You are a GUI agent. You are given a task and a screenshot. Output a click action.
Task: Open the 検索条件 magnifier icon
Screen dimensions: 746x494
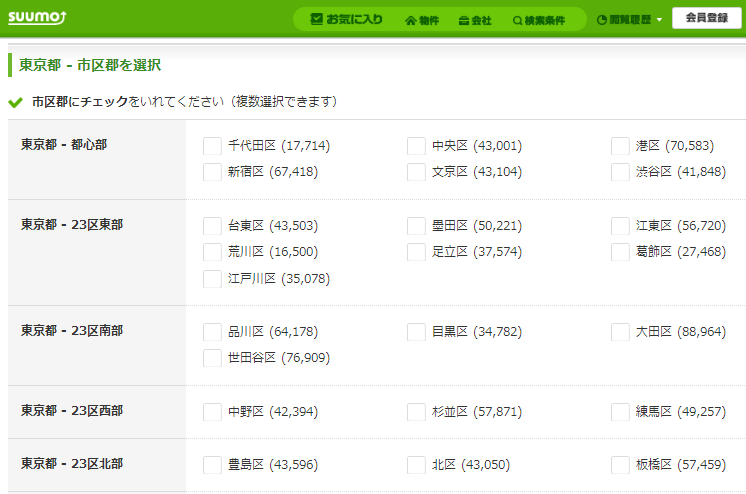click(x=516, y=20)
